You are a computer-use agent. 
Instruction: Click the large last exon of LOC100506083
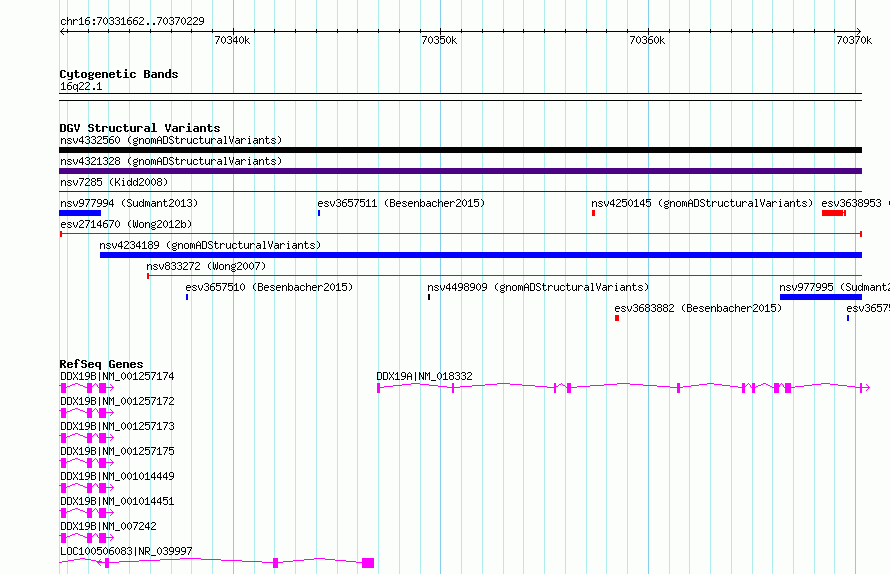point(368,563)
